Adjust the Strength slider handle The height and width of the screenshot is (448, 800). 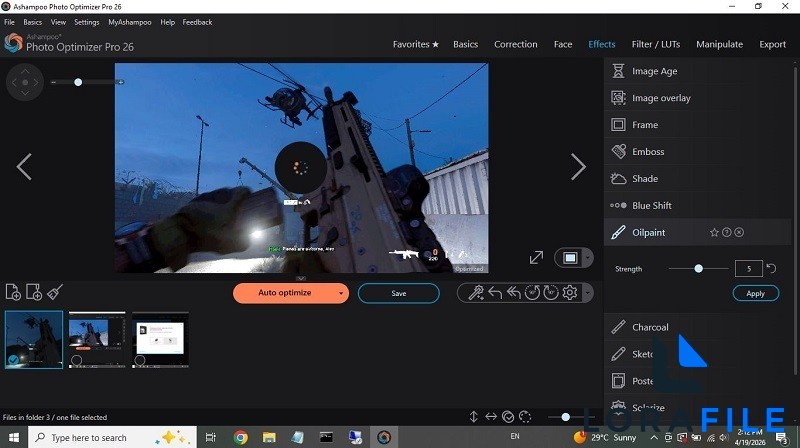tap(698, 268)
